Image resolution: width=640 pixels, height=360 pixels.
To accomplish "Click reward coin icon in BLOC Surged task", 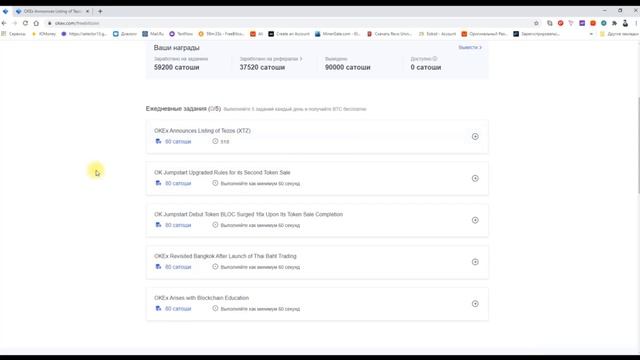I will point(158,225).
